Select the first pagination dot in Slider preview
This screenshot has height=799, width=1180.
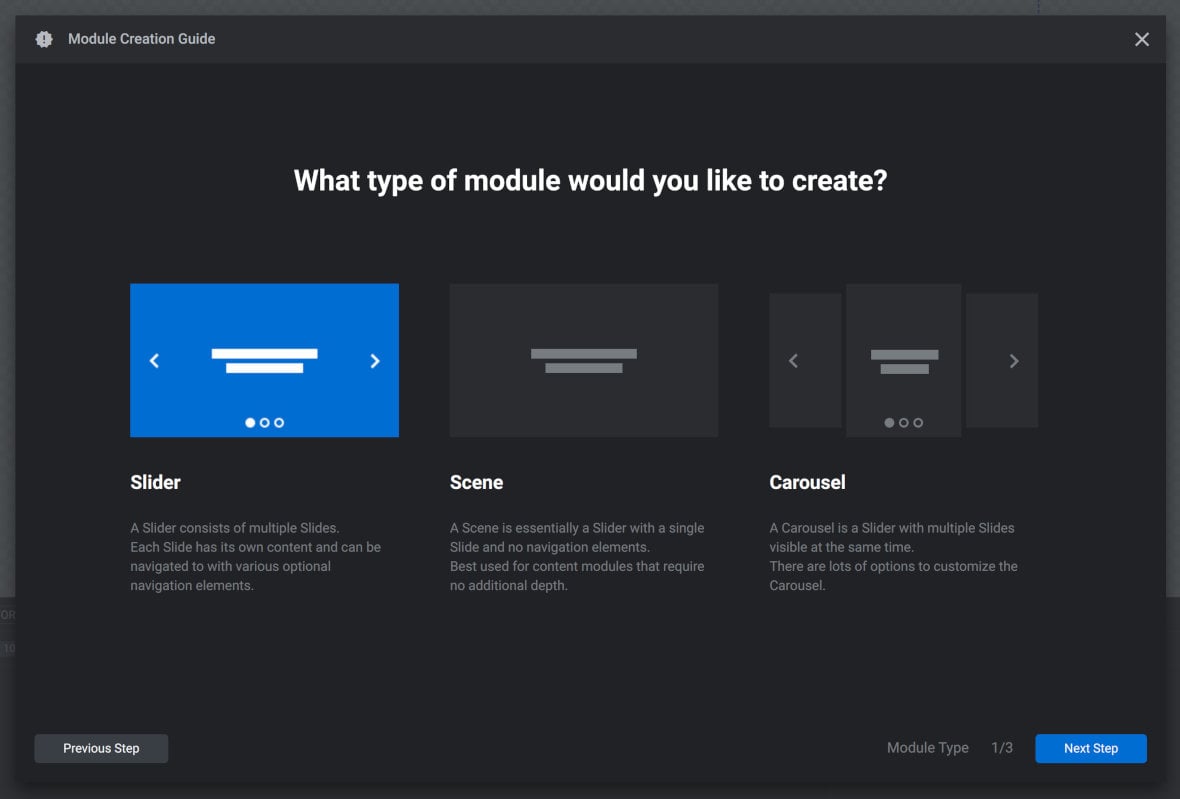[x=250, y=422]
